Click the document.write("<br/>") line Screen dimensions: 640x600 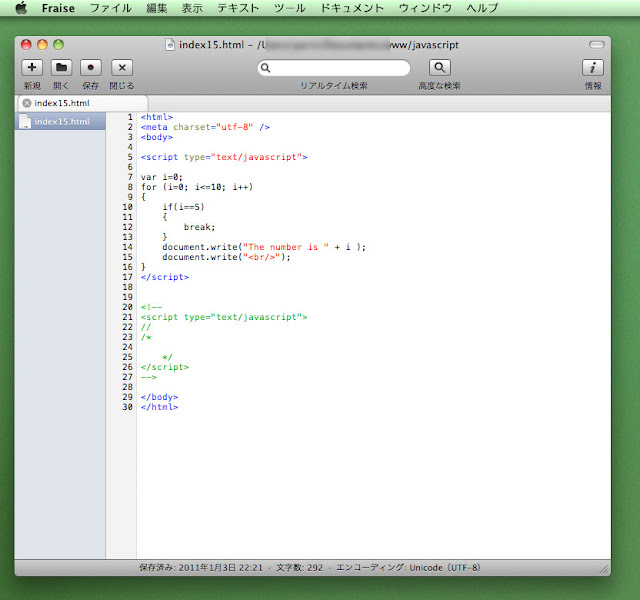tap(226, 257)
